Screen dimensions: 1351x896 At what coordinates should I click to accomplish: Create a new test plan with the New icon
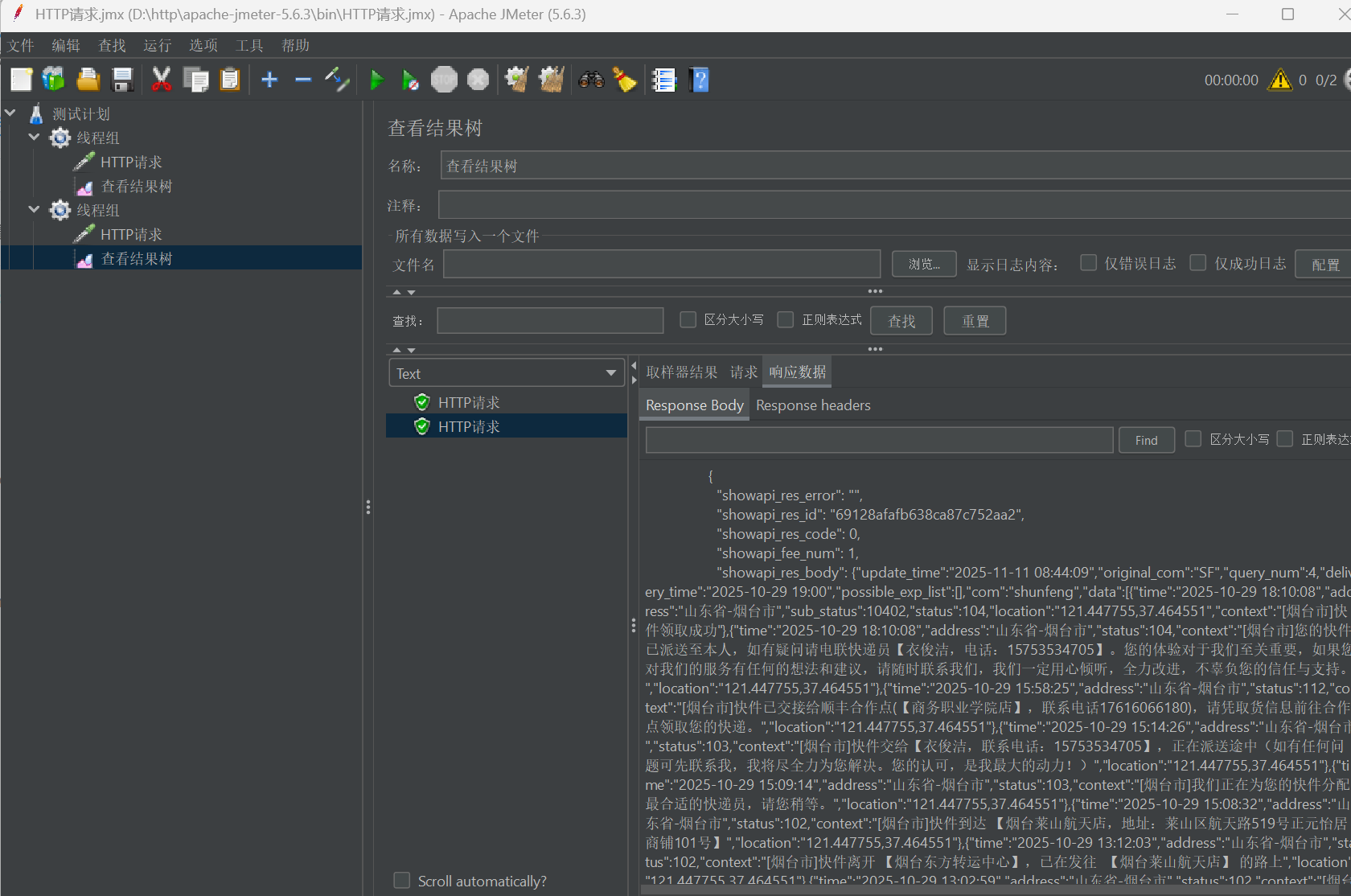pos(22,80)
